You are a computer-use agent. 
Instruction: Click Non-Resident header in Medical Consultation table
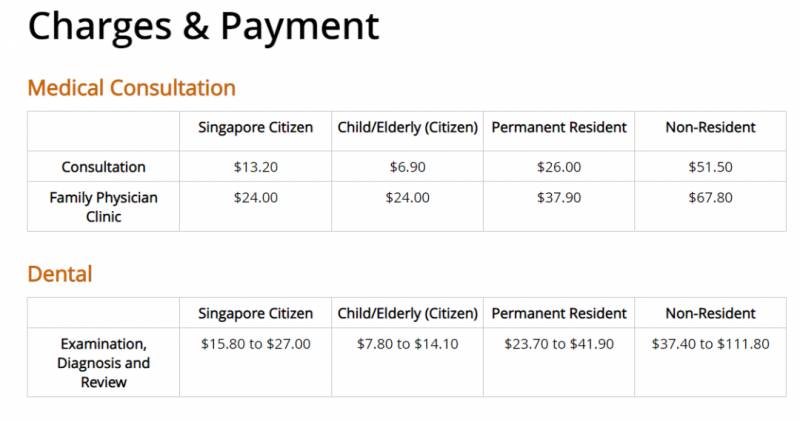[x=710, y=127]
